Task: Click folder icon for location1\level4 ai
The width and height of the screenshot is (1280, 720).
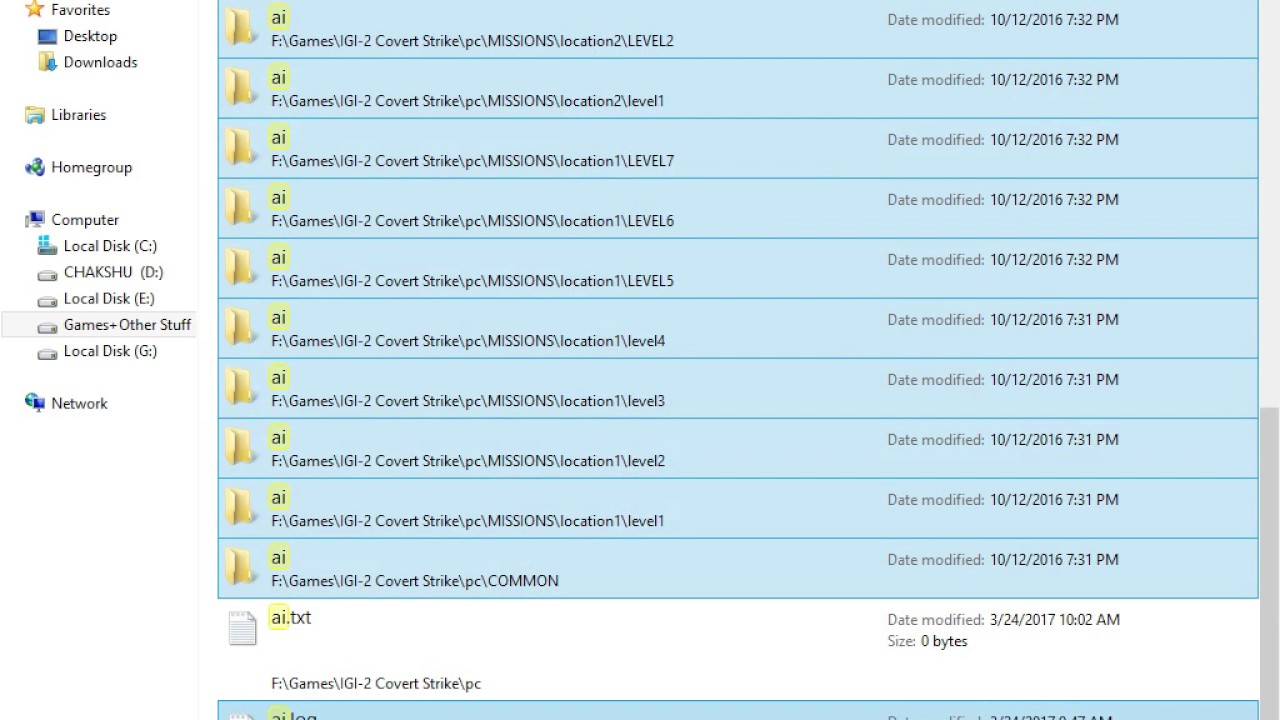Action: (240, 327)
